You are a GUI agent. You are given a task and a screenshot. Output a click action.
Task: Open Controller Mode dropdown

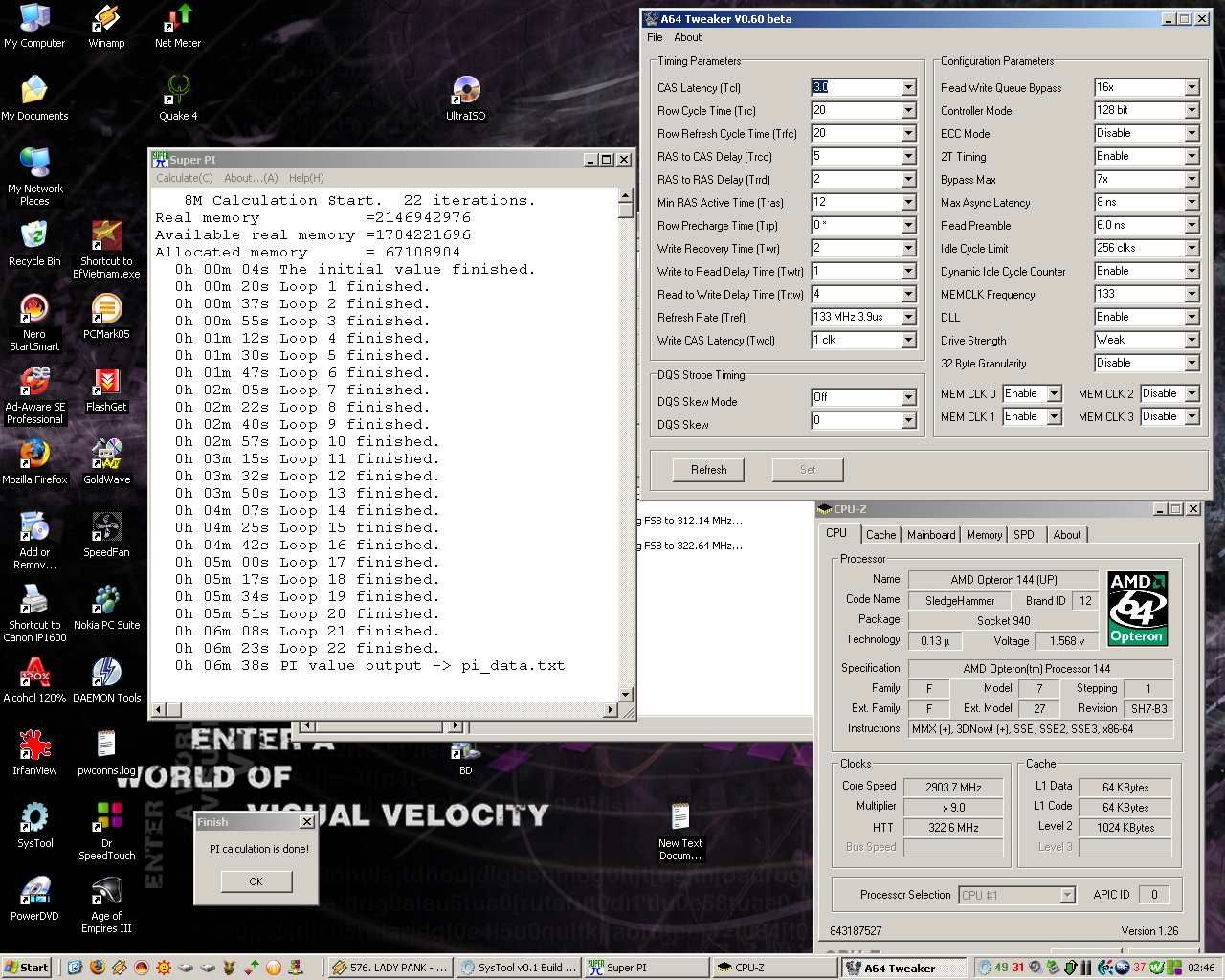pos(1192,110)
